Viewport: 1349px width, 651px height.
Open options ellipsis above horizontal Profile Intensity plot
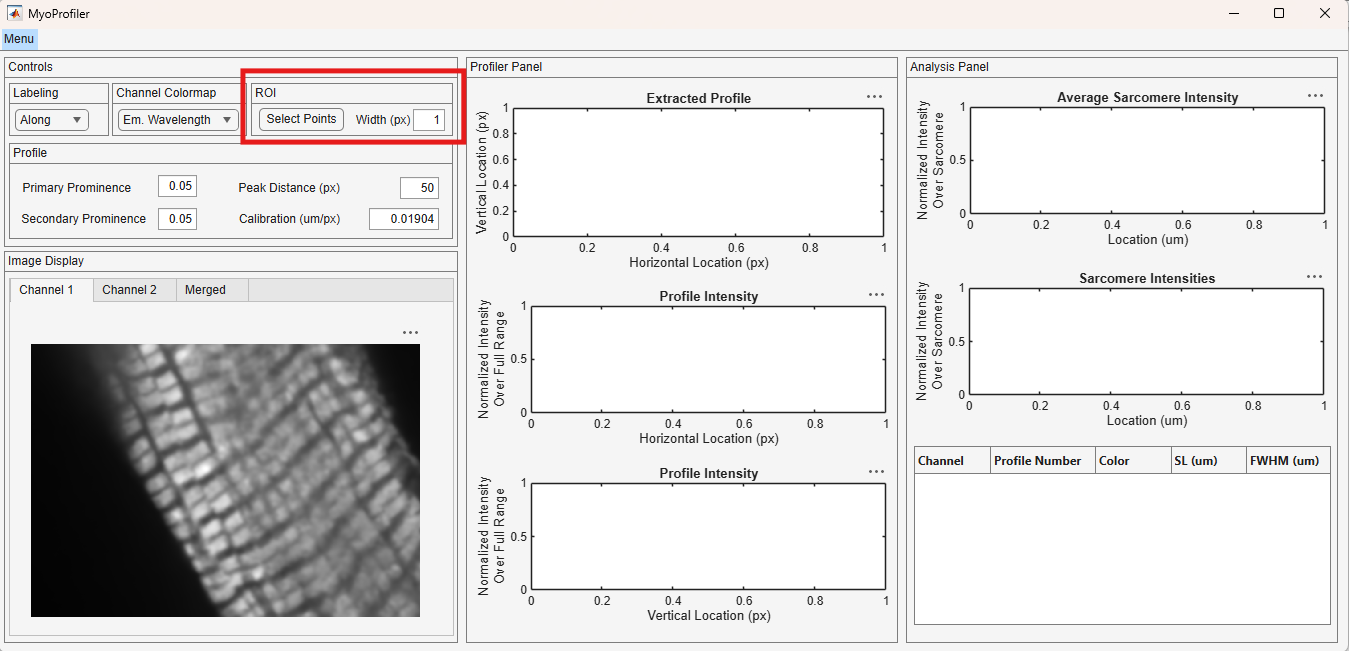[876, 295]
